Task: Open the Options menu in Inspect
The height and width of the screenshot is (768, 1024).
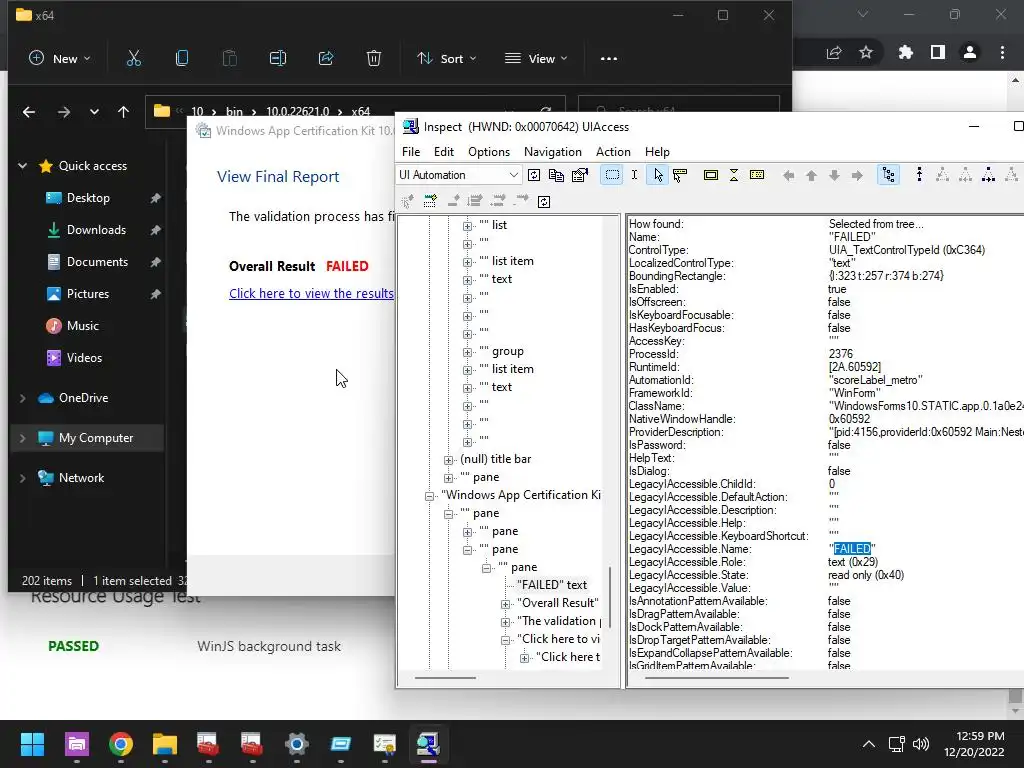Action: point(488,152)
